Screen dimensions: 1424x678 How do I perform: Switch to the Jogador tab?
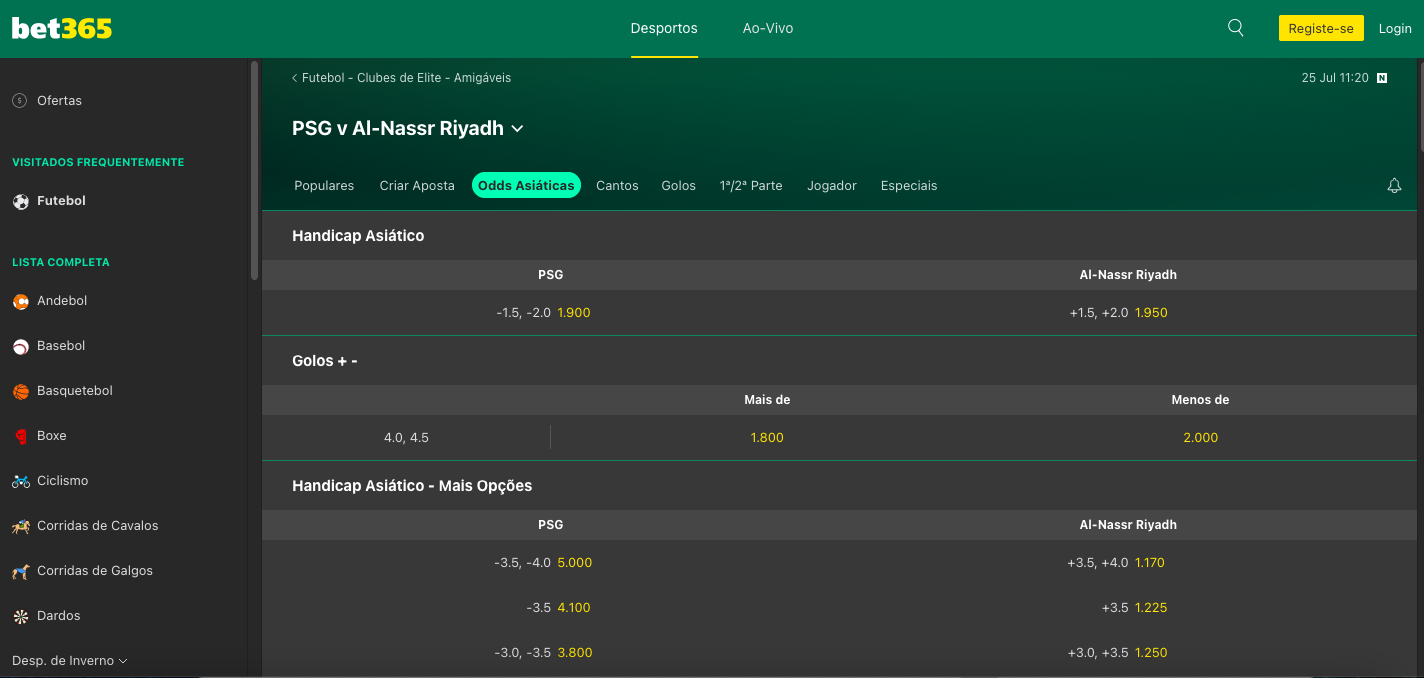[x=832, y=185]
